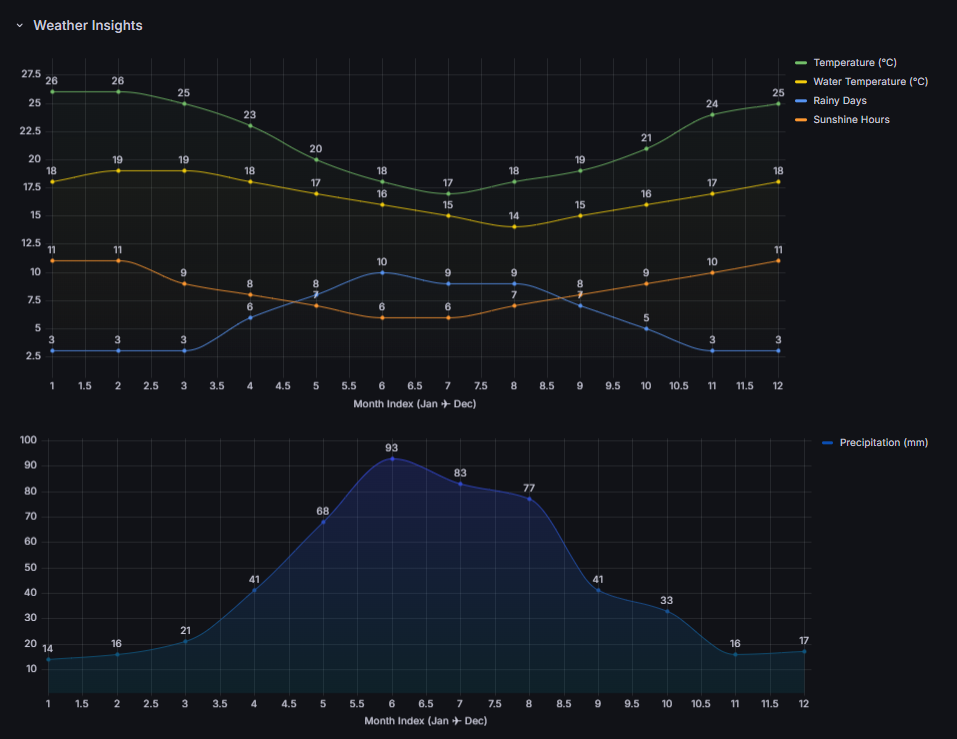Isolate the Sunshine Hours series via legend label

[x=851, y=120]
